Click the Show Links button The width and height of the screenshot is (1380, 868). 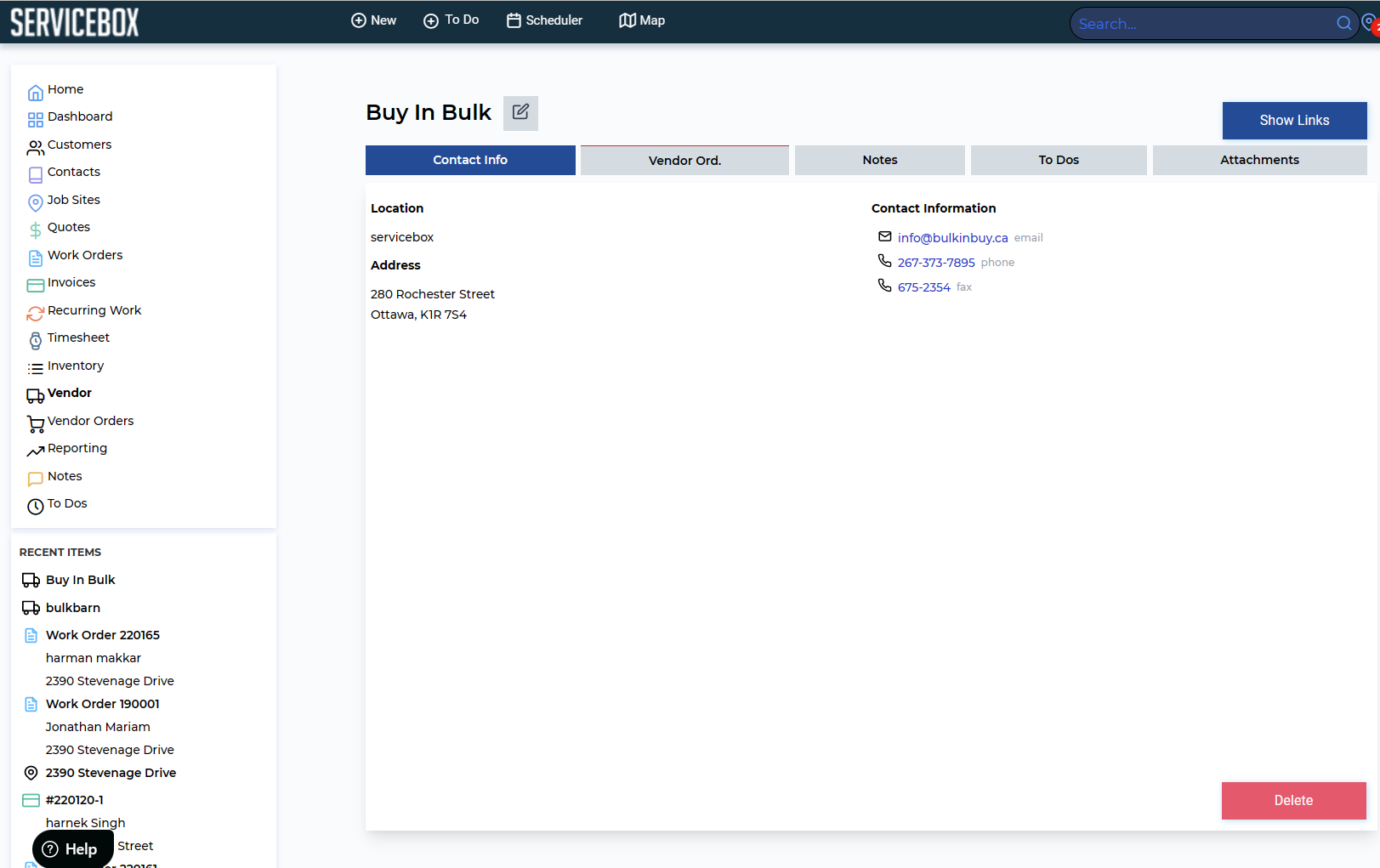click(x=1294, y=121)
